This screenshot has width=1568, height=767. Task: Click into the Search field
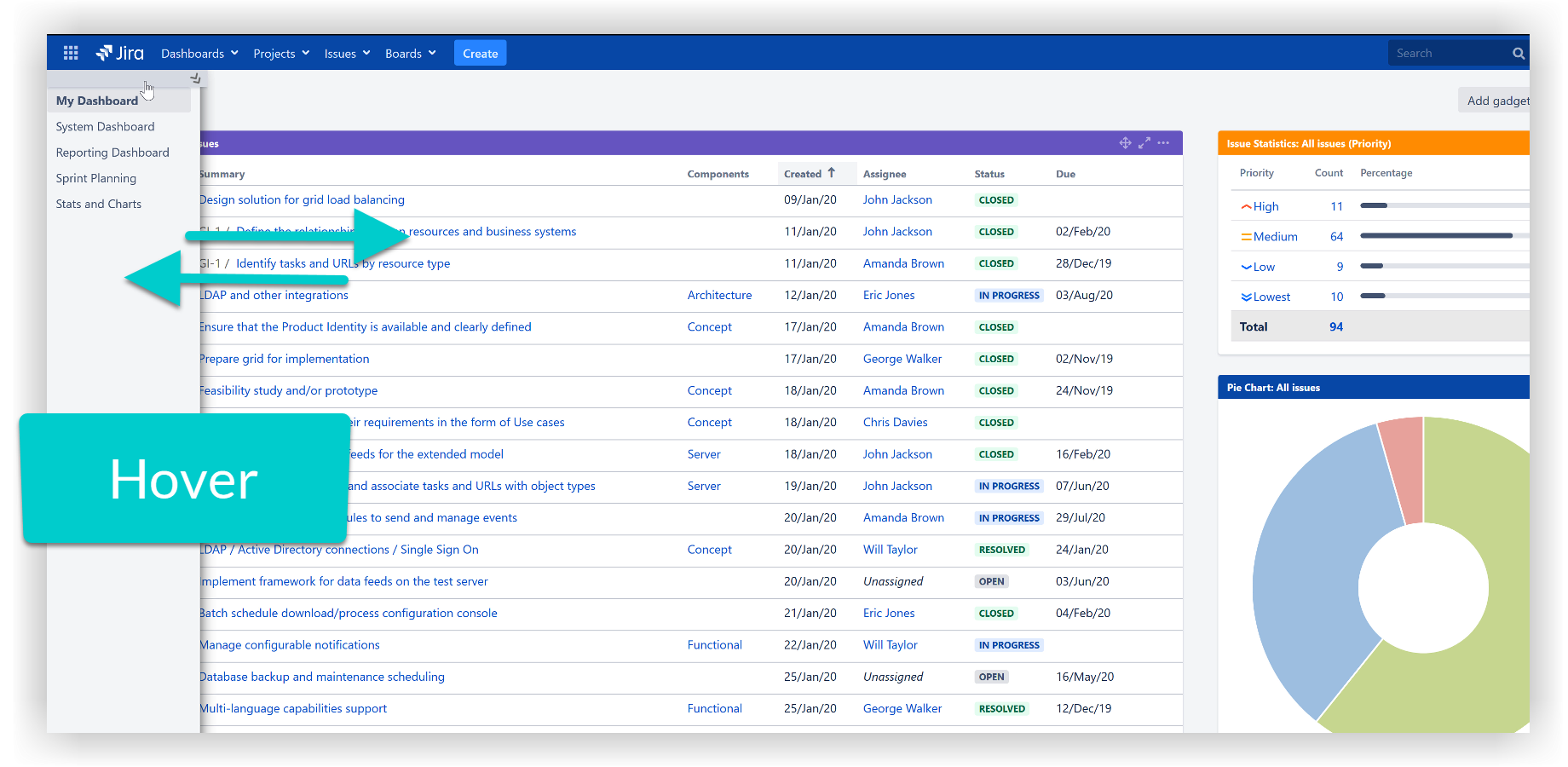pos(1449,54)
